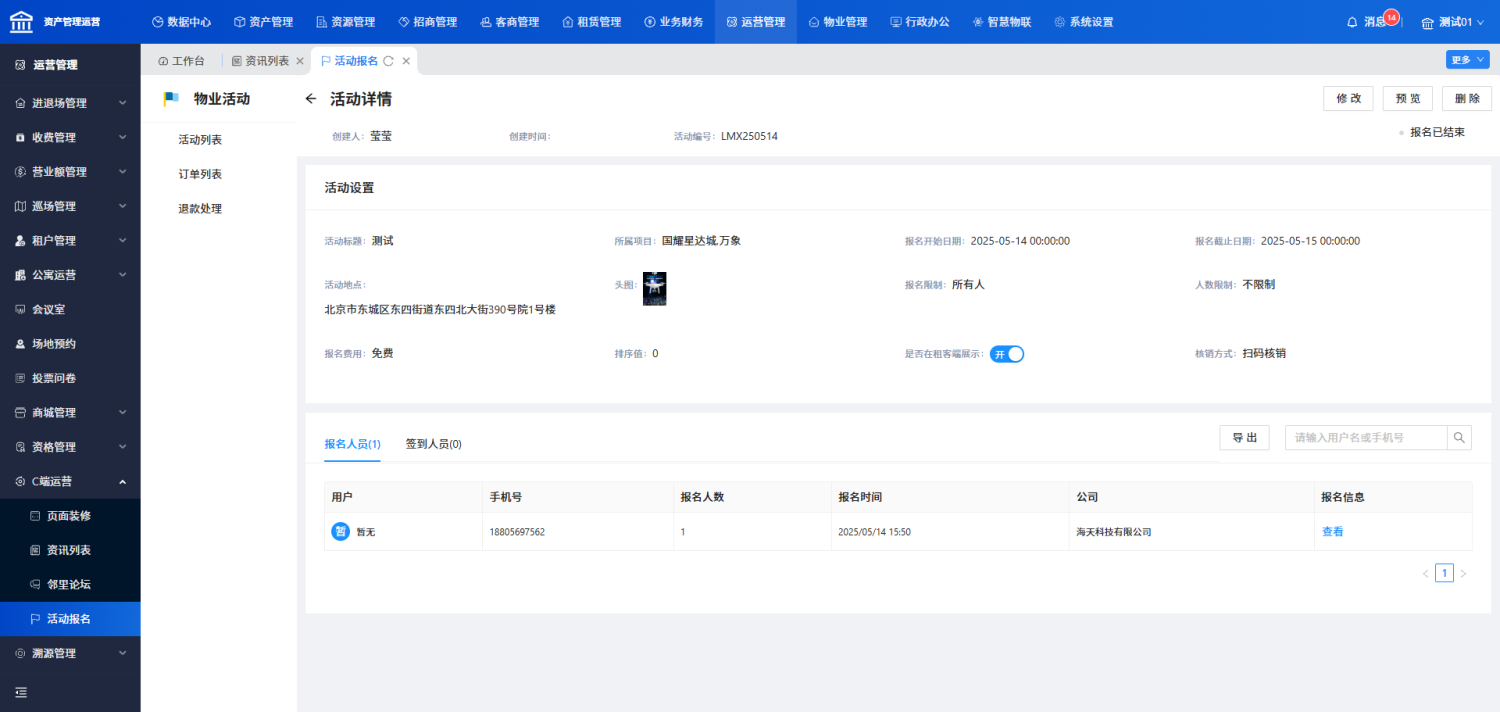Close the 活动报名 tab
This screenshot has width=1500, height=712.
(406, 61)
